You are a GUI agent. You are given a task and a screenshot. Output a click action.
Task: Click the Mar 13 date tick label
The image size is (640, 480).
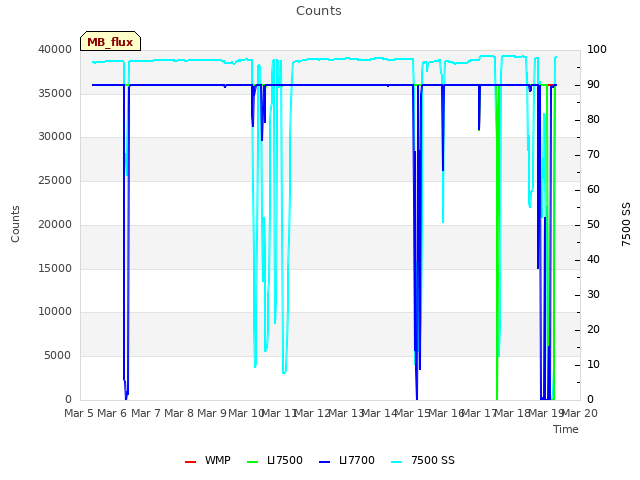346,413
